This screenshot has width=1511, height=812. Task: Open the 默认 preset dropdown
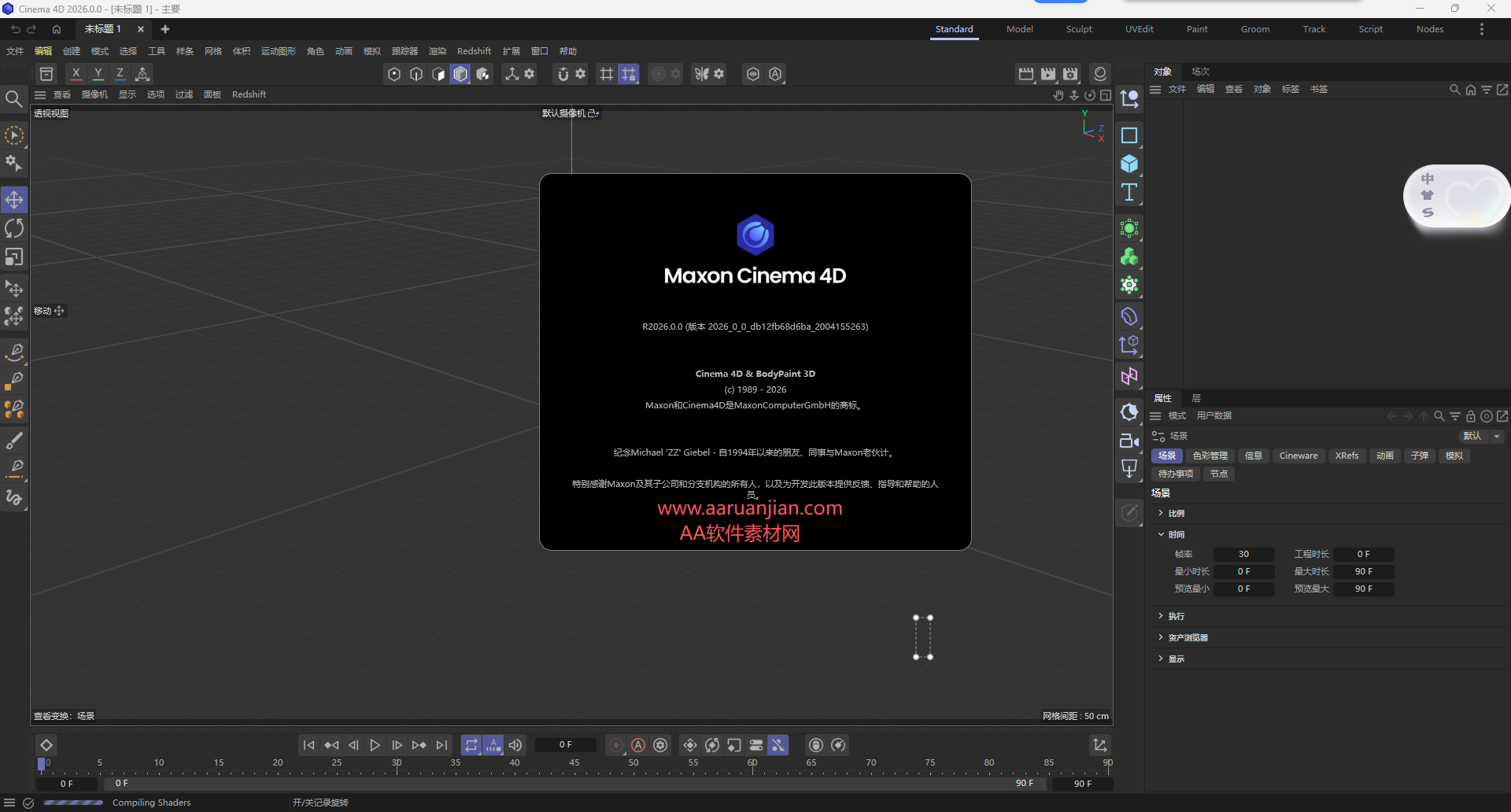(1480, 436)
